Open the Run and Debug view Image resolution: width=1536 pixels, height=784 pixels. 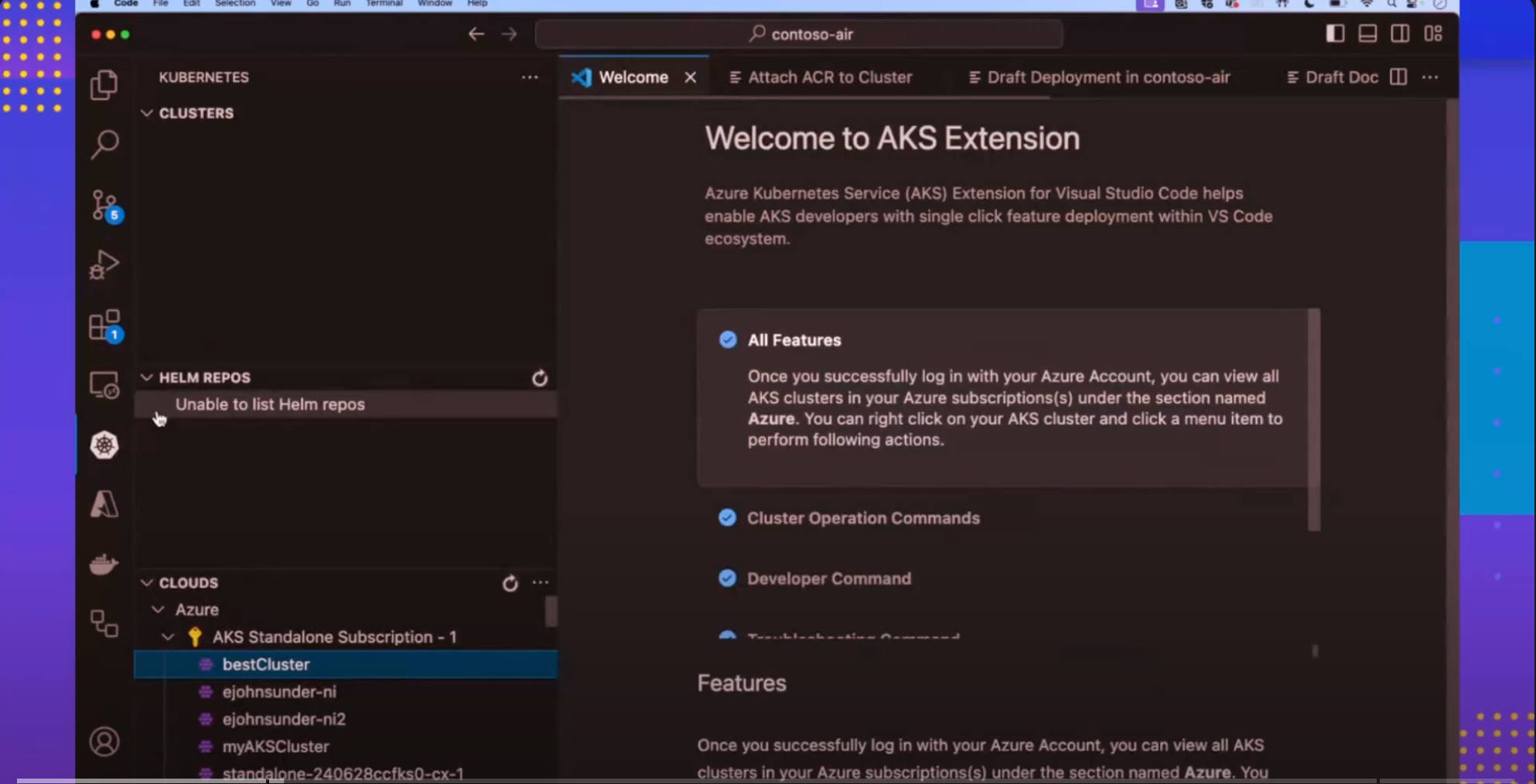tap(104, 264)
